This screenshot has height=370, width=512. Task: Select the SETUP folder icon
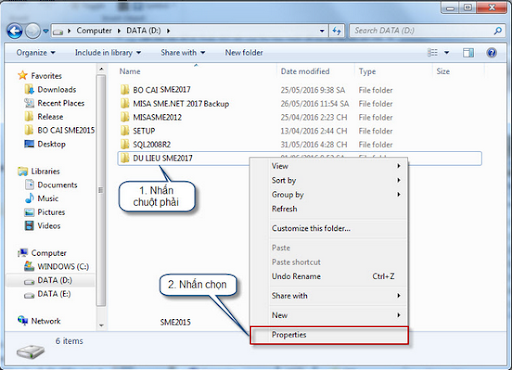tap(125, 131)
